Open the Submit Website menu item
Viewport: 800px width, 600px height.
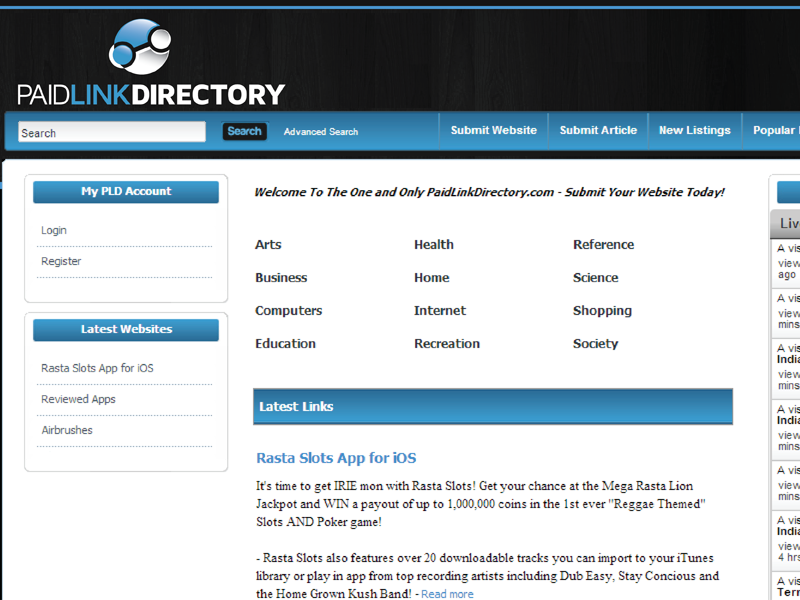[x=493, y=131]
